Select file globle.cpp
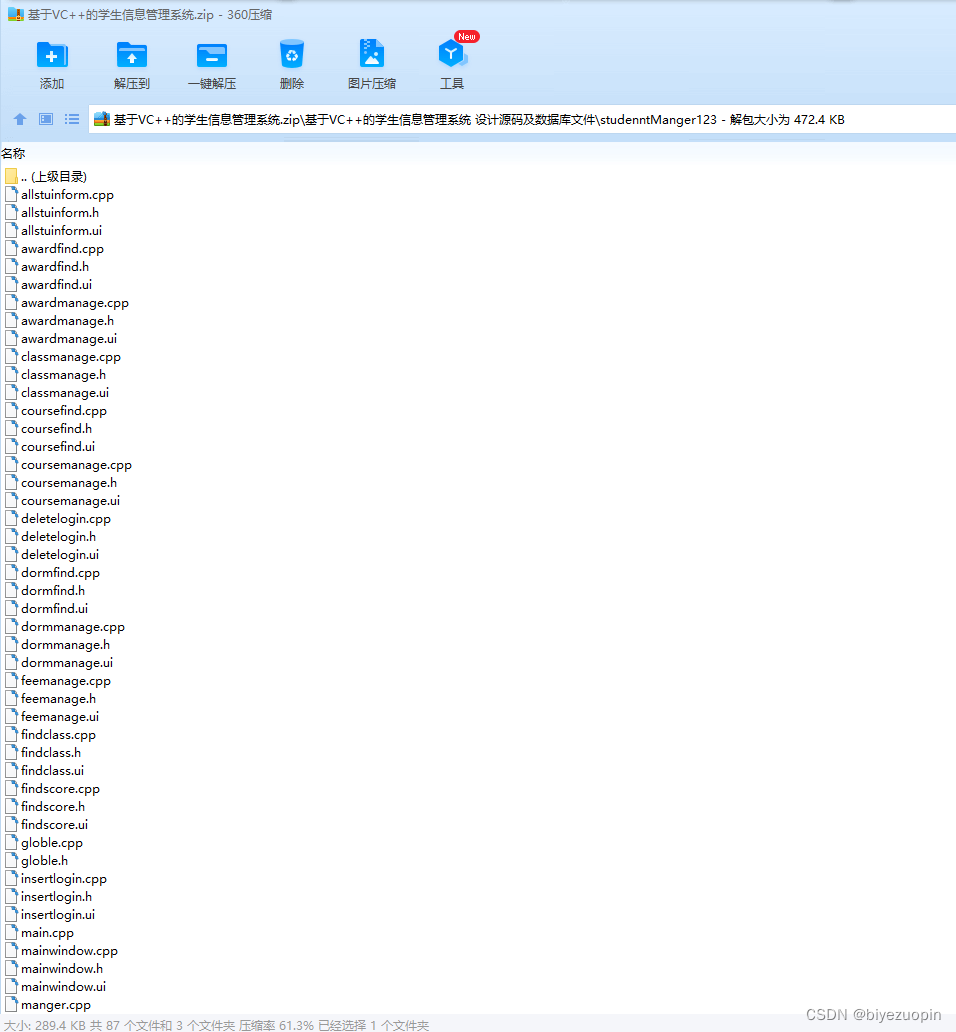The height and width of the screenshot is (1032, 956). click(x=44, y=842)
